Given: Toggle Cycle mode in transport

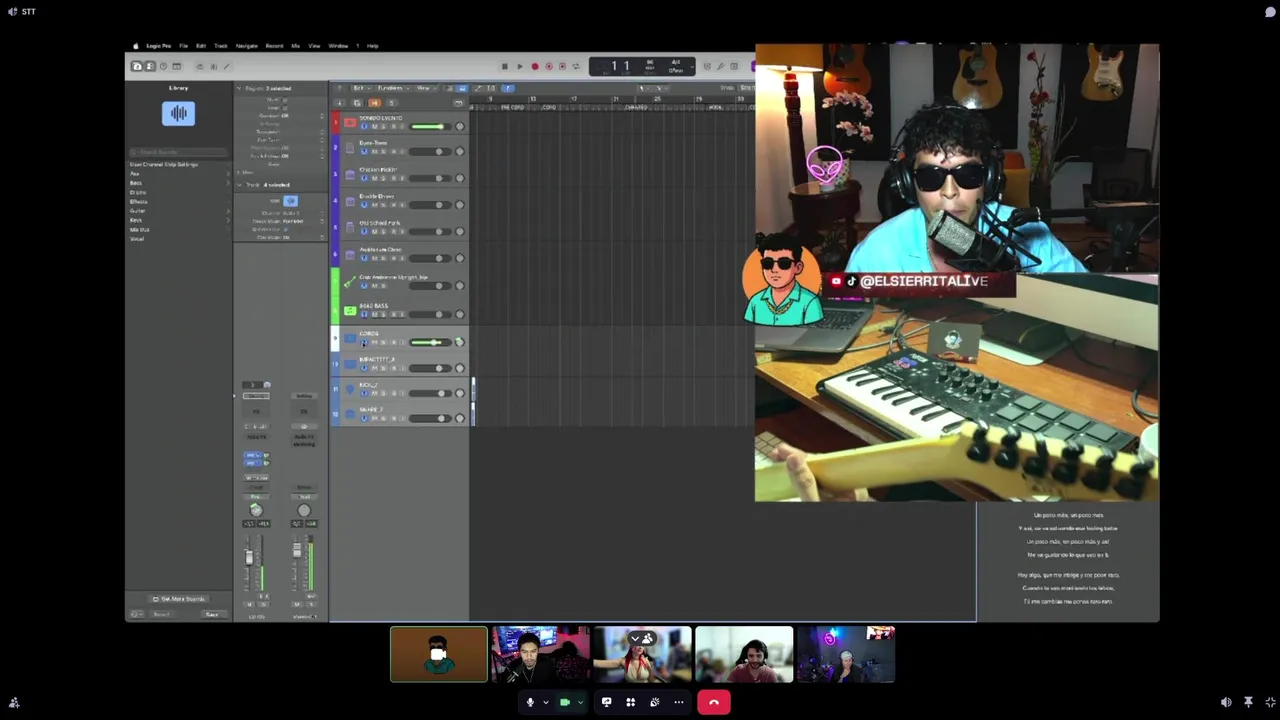Looking at the screenshot, I should click(x=575, y=66).
